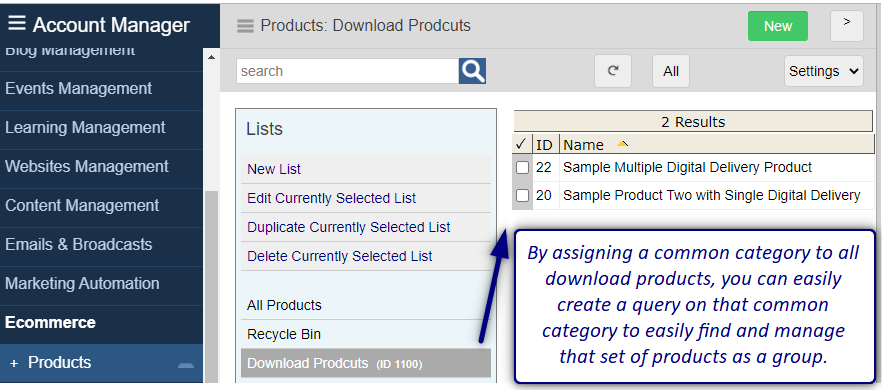Click the right arrow next button

tap(847, 26)
